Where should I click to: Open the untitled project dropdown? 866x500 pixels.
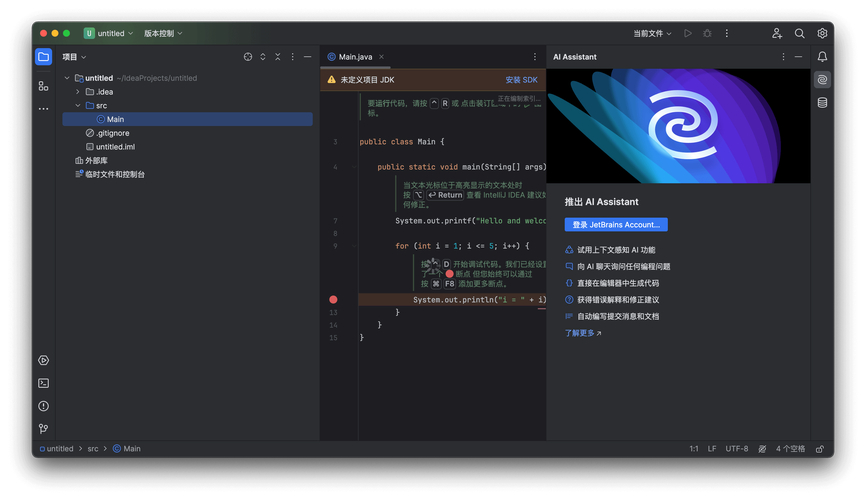(109, 33)
